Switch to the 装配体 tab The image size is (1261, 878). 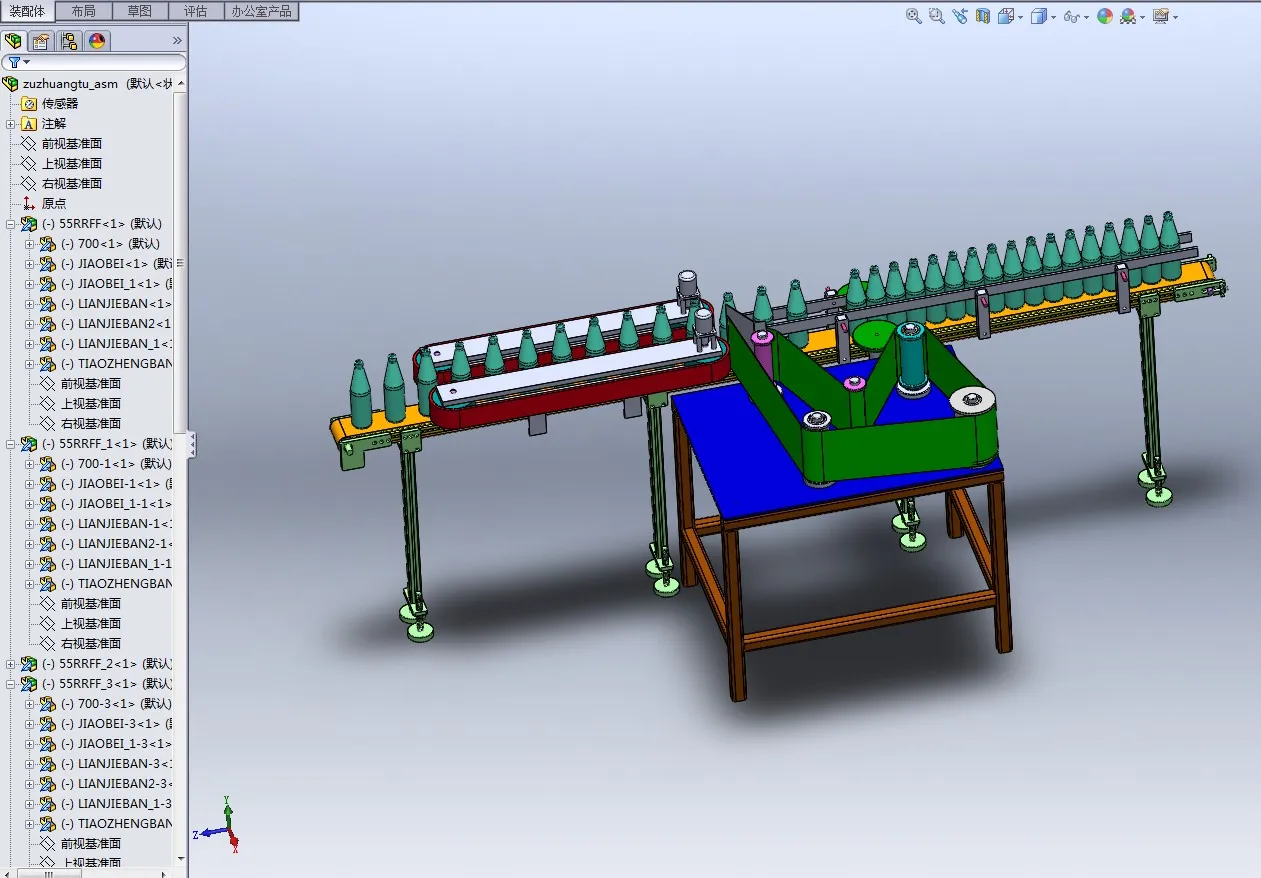[27, 11]
